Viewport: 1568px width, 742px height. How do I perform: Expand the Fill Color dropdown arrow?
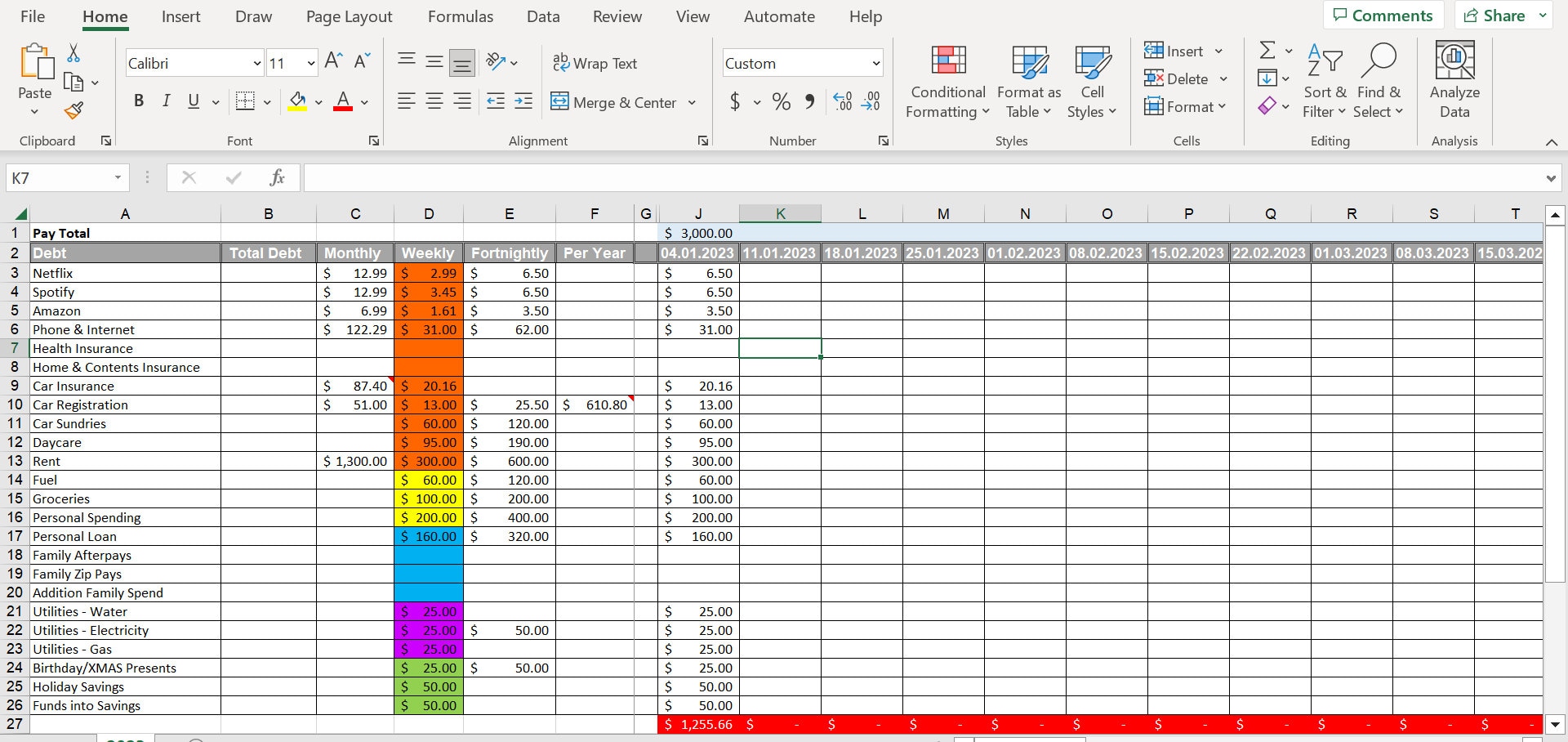pos(318,101)
